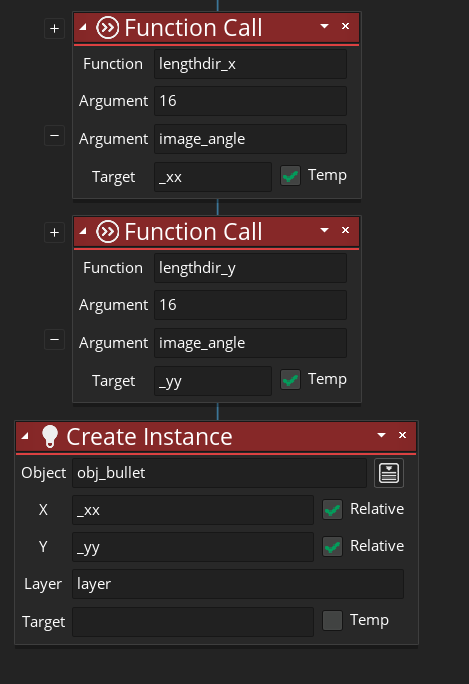Open object picker next to obj_bullet
This screenshot has height=684, width=469.
coord(389,473)
